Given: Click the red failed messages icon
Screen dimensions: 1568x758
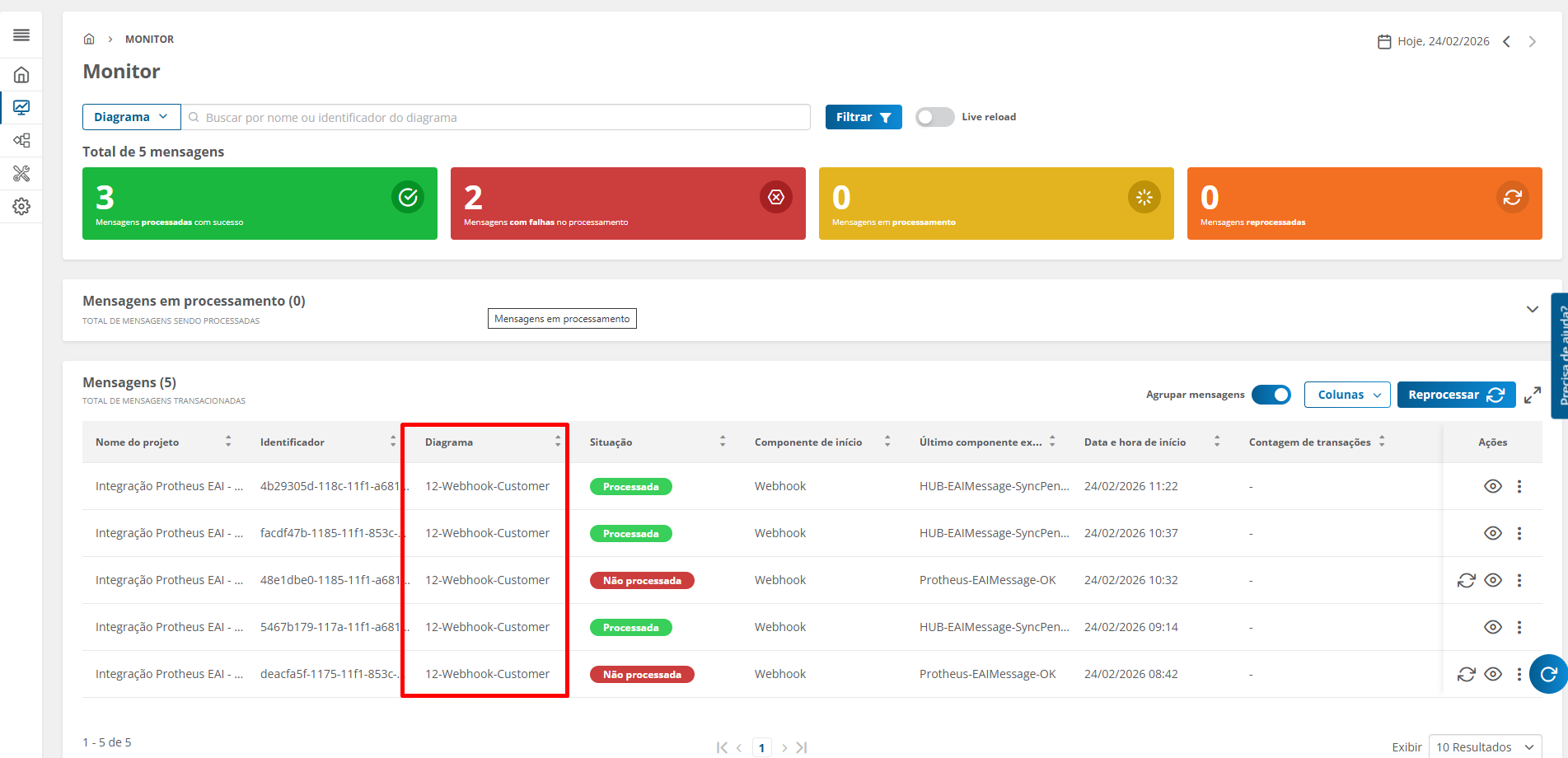Looking at the screenshot, I should click(776, 197).
